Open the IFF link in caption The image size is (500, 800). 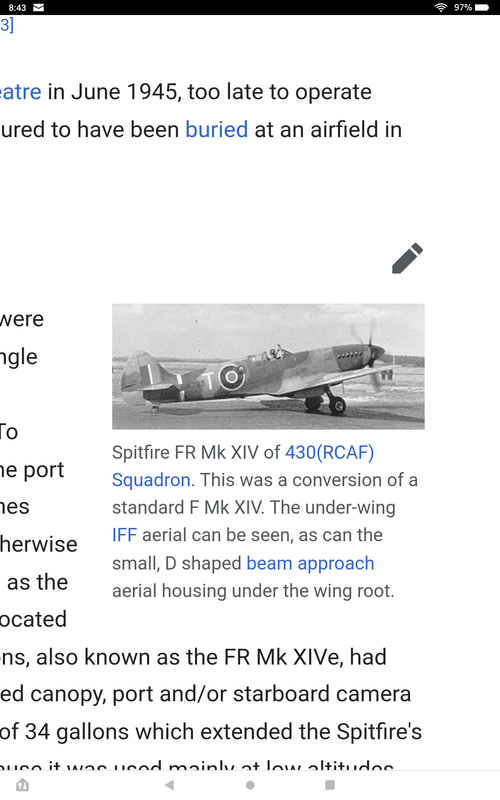click(124, 535)
